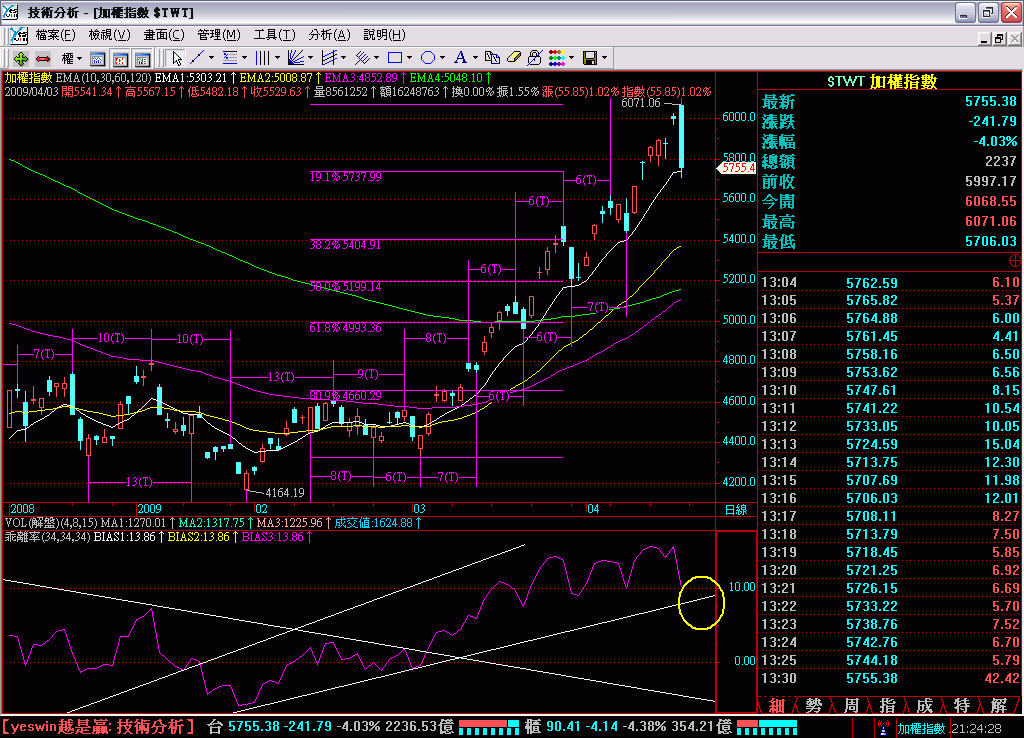Switch to the 勢 tab
This screenshot has width=1024, height=738.
[813, 705]
